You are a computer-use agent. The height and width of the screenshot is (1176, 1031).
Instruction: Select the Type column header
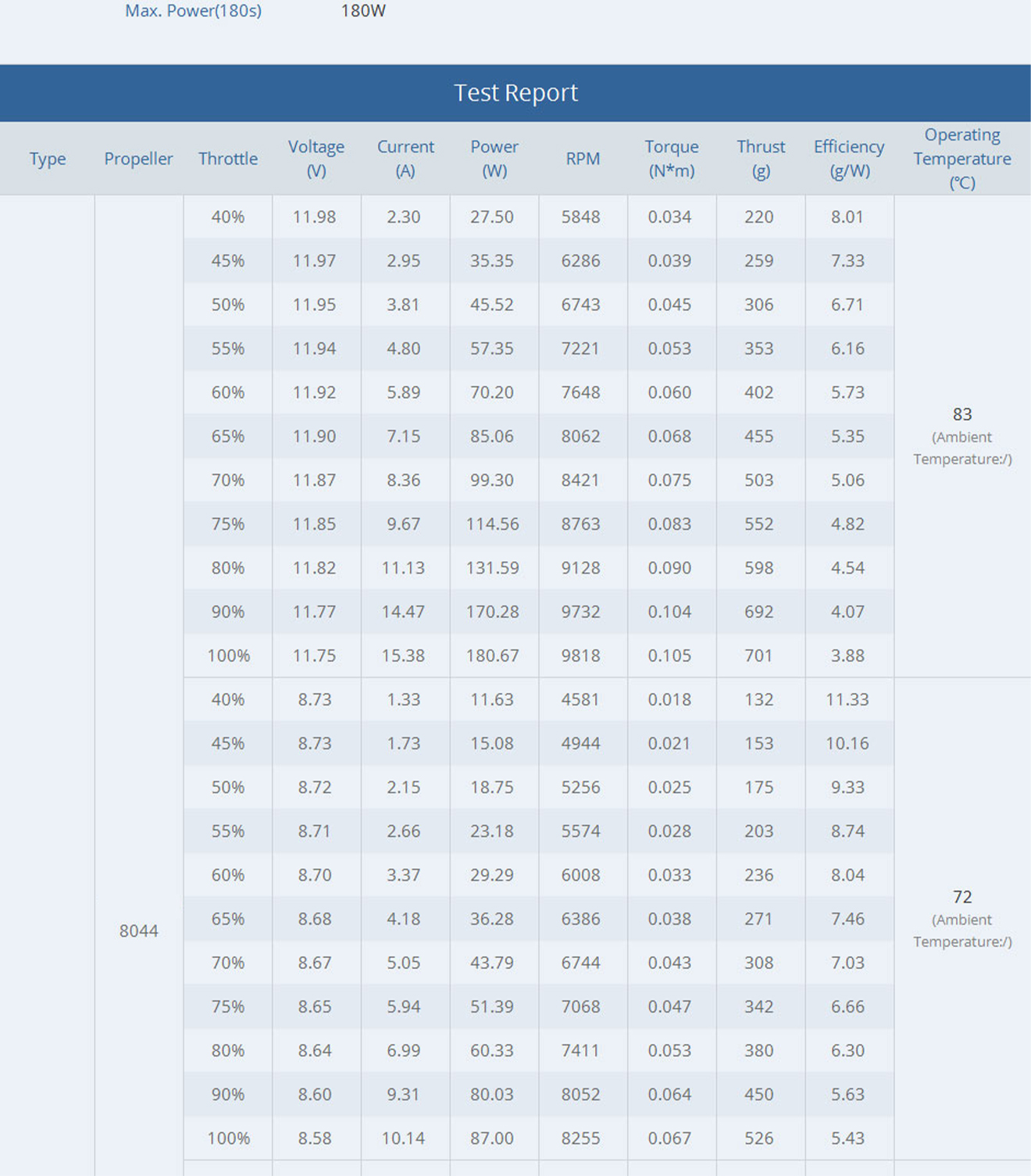pos(48,159)
